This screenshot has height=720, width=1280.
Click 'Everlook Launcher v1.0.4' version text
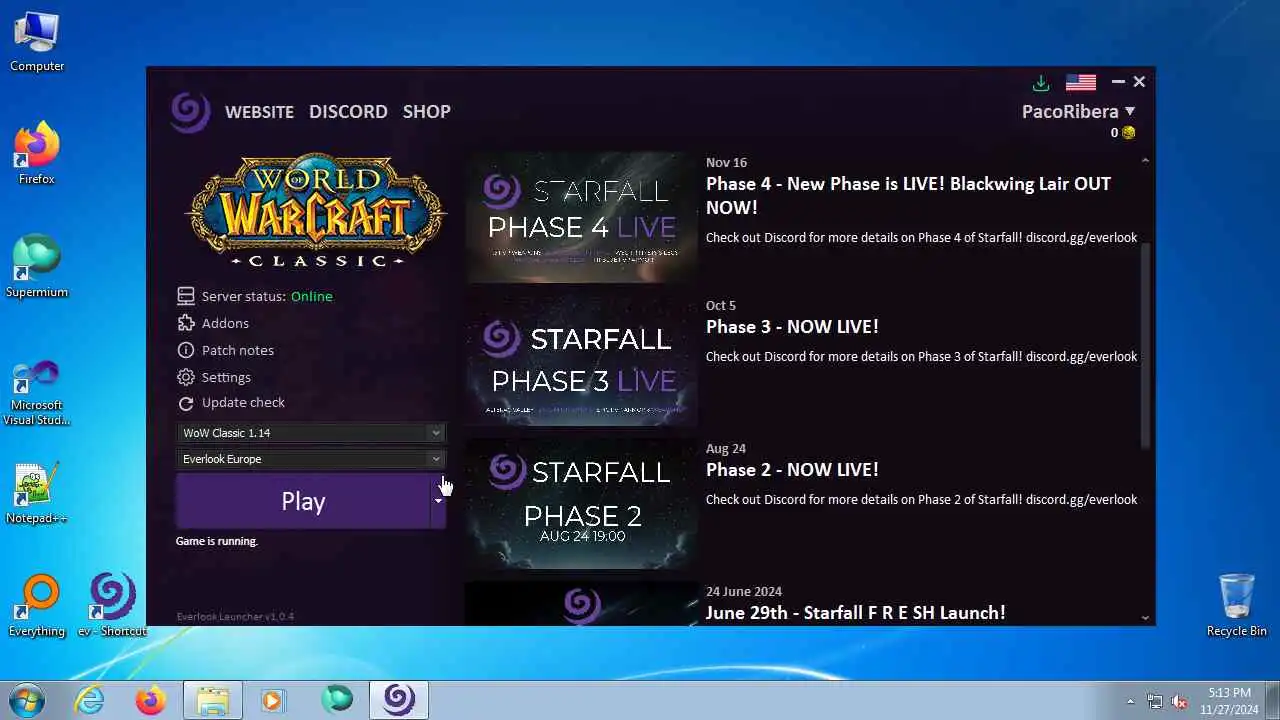pyautogui.click(x=235, y=616)
